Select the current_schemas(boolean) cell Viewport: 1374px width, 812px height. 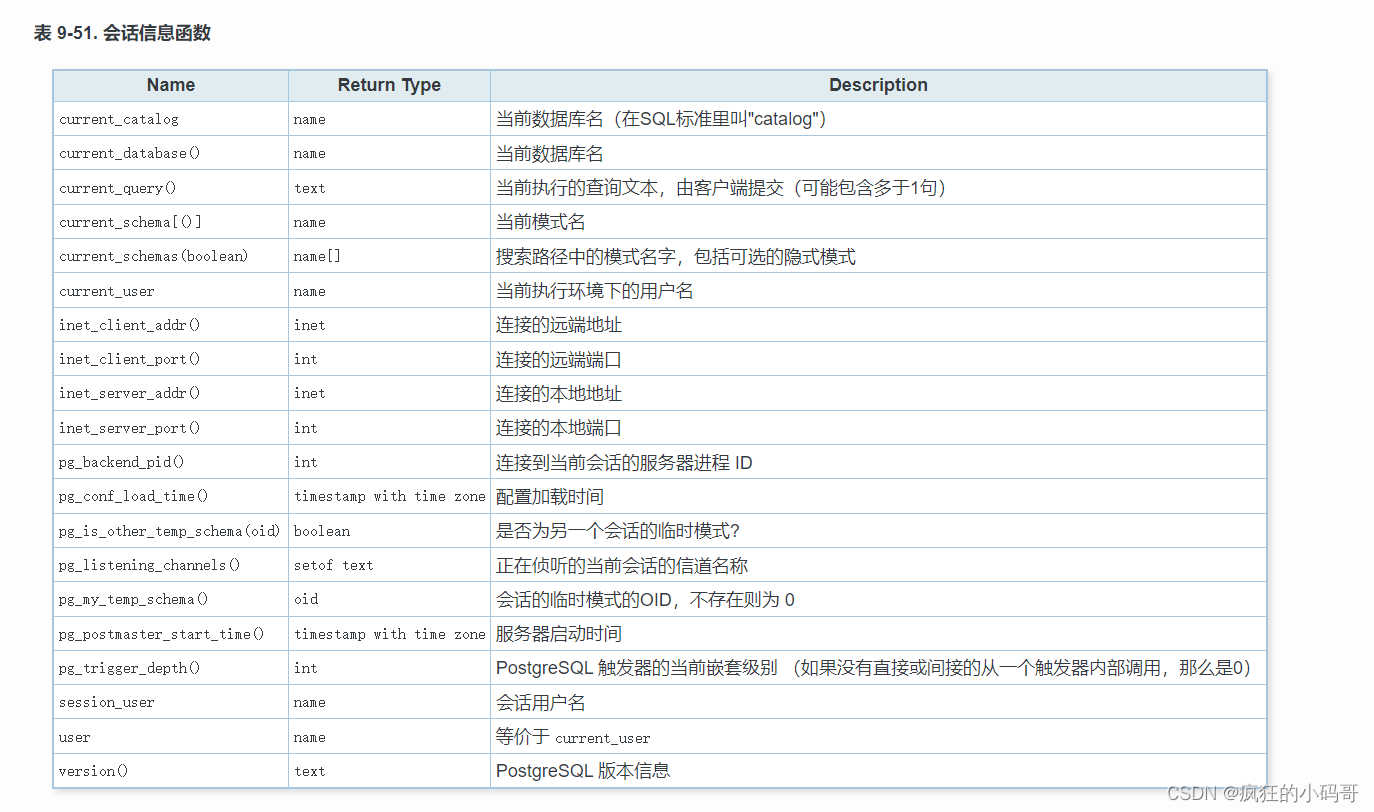tap(171, 256)
